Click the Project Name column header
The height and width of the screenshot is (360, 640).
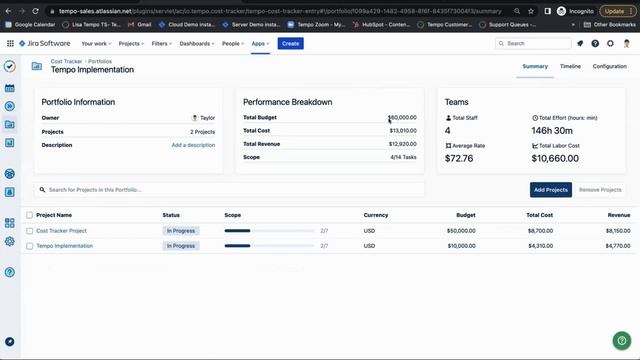click(x=54, y=215)
